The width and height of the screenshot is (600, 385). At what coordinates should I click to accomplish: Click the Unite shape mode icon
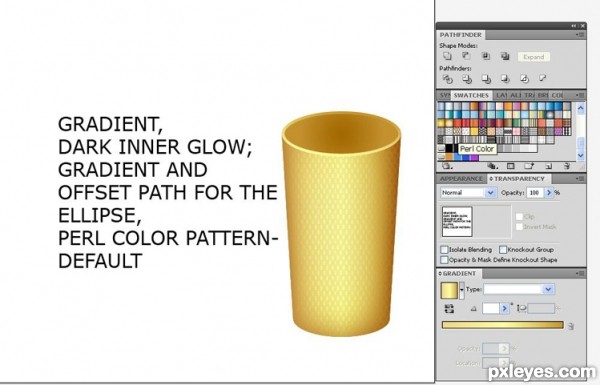tap(447, 56)
